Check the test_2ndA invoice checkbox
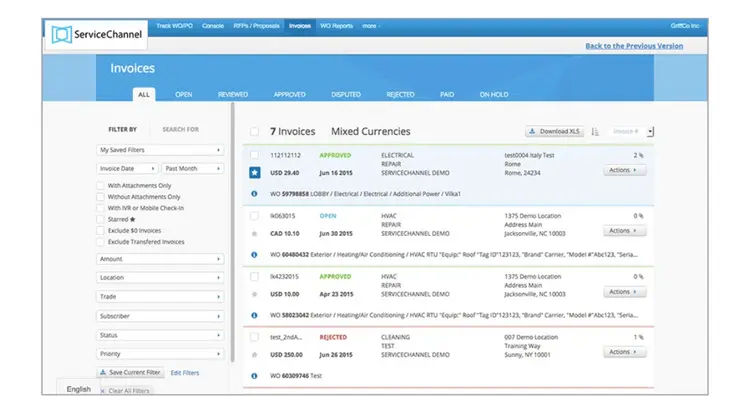Screen dimensions: 750x413 coord(254,337)
